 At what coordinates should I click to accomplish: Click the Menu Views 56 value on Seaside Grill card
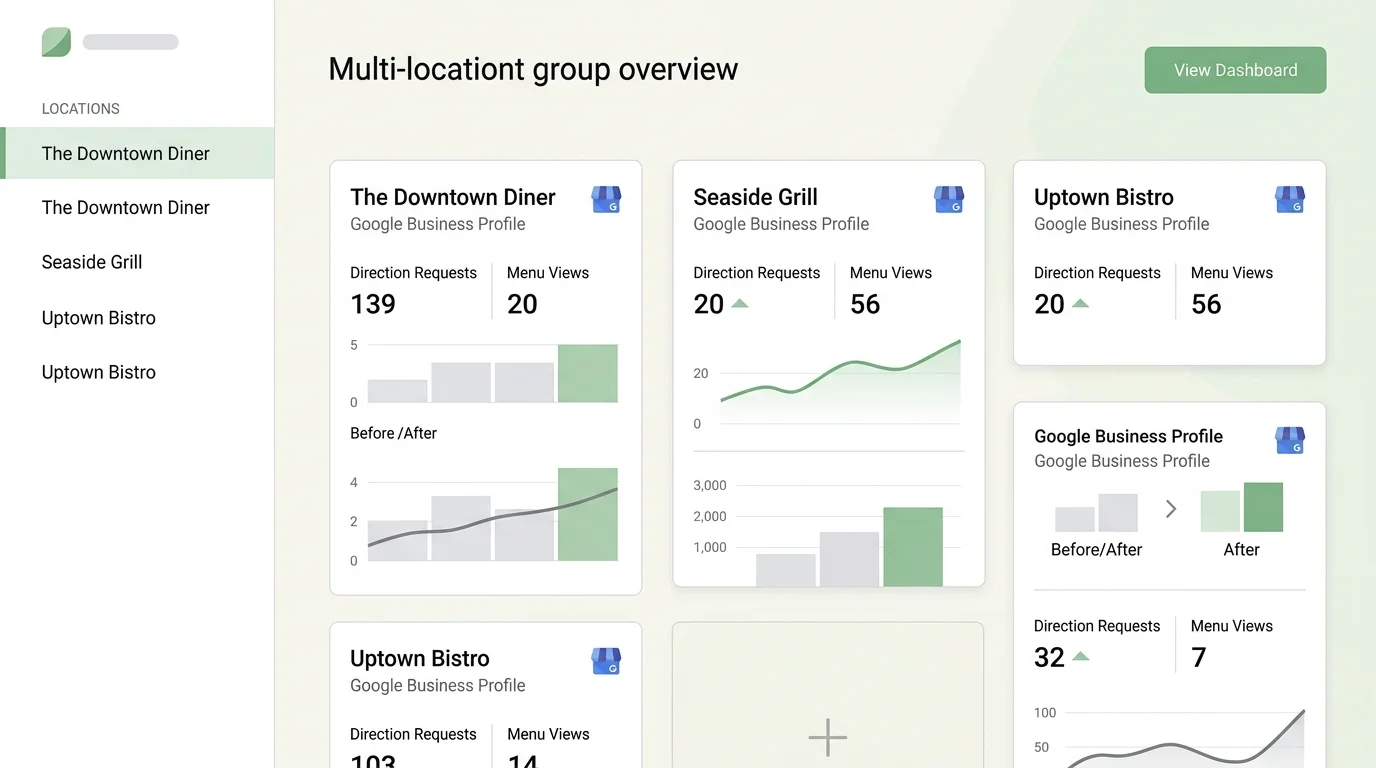click(865, 304)
